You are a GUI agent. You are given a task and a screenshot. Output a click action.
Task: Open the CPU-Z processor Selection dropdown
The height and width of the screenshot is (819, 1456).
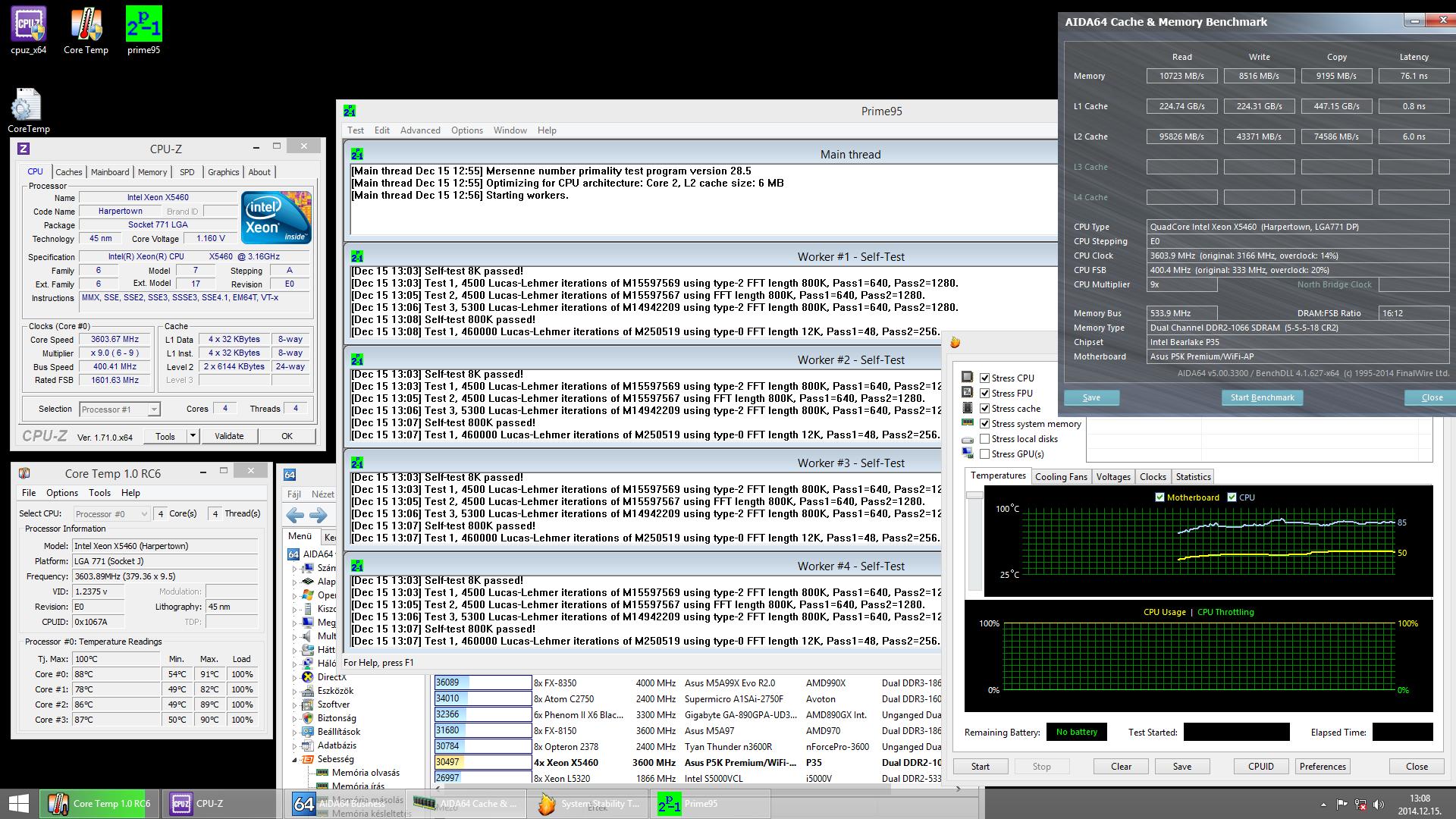coord(120,409)
